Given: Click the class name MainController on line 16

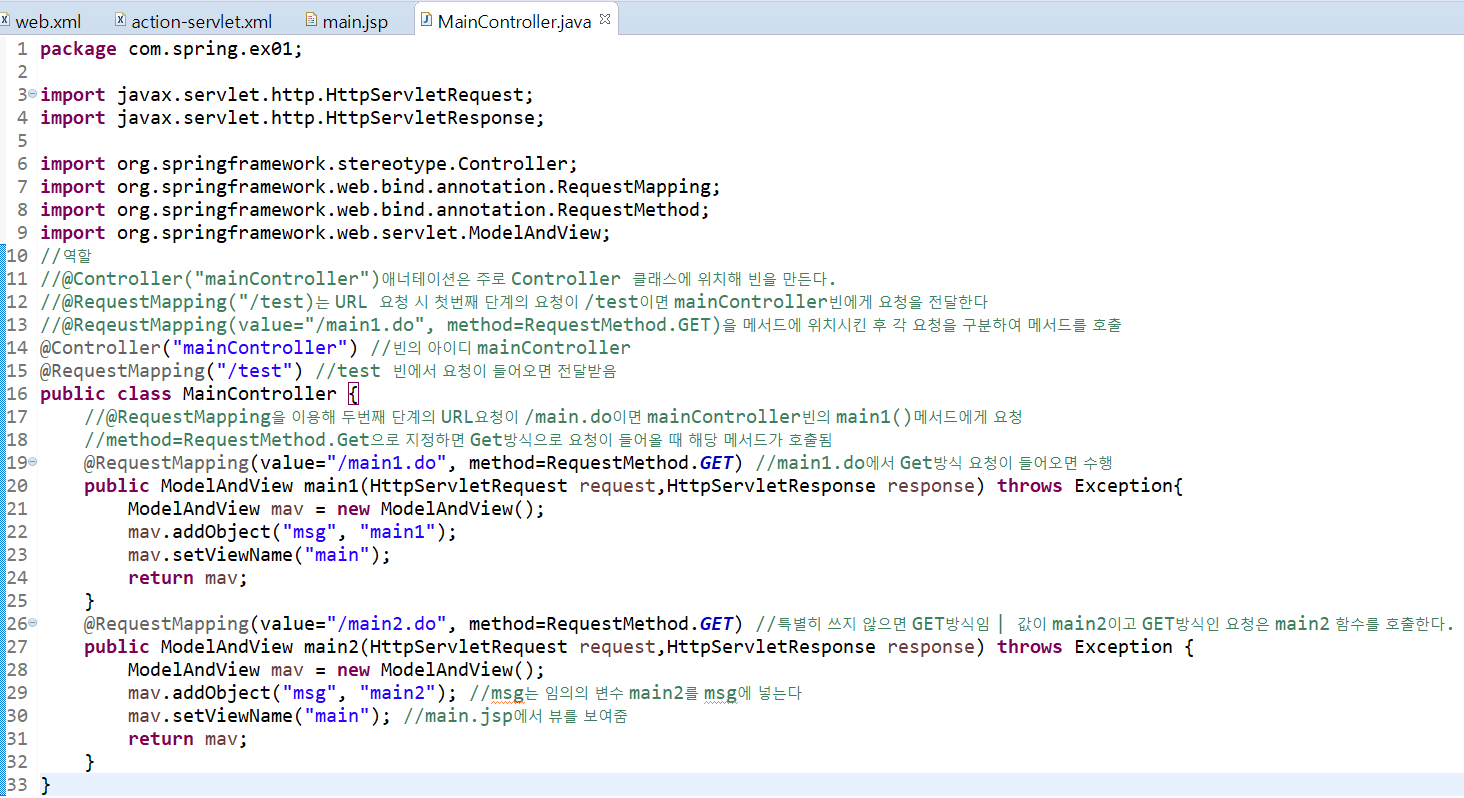Looking at the screenshot, I should coord(259,394).
